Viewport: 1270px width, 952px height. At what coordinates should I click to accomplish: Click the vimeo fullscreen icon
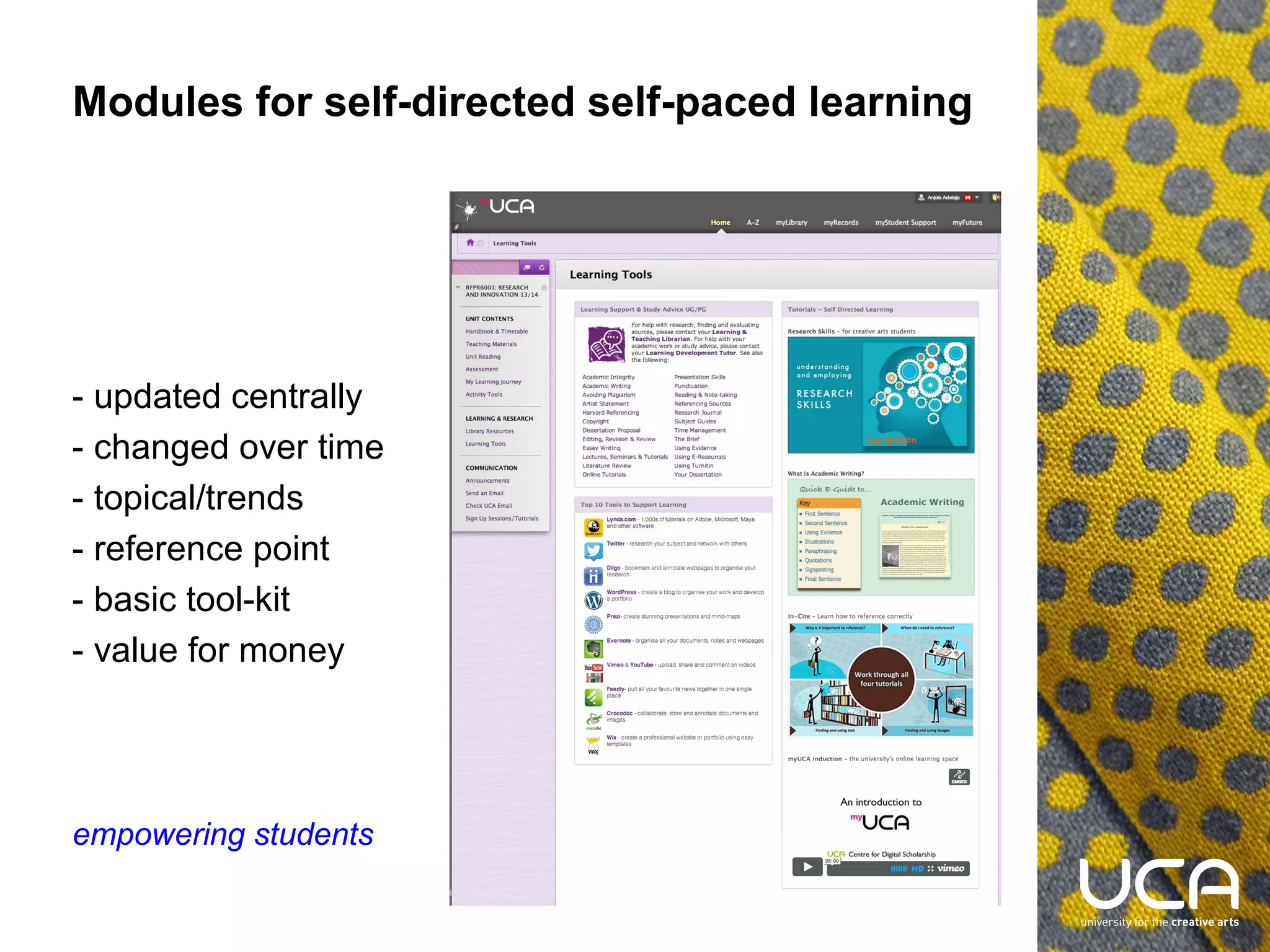pyautogui.click(x=930, y=868)
